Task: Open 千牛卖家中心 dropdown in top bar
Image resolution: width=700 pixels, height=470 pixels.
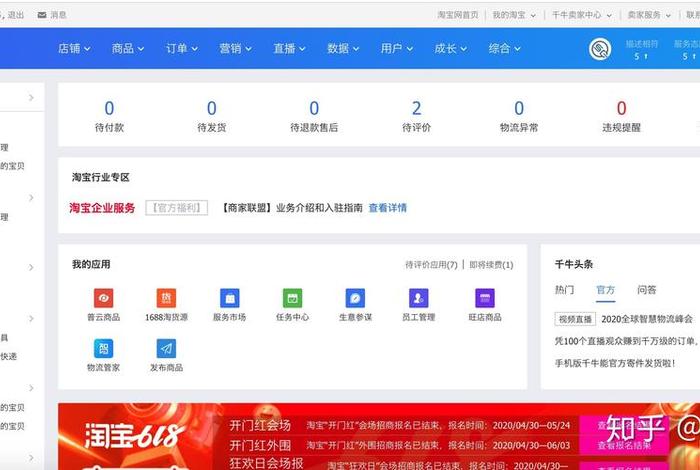Action: point(582,15)
